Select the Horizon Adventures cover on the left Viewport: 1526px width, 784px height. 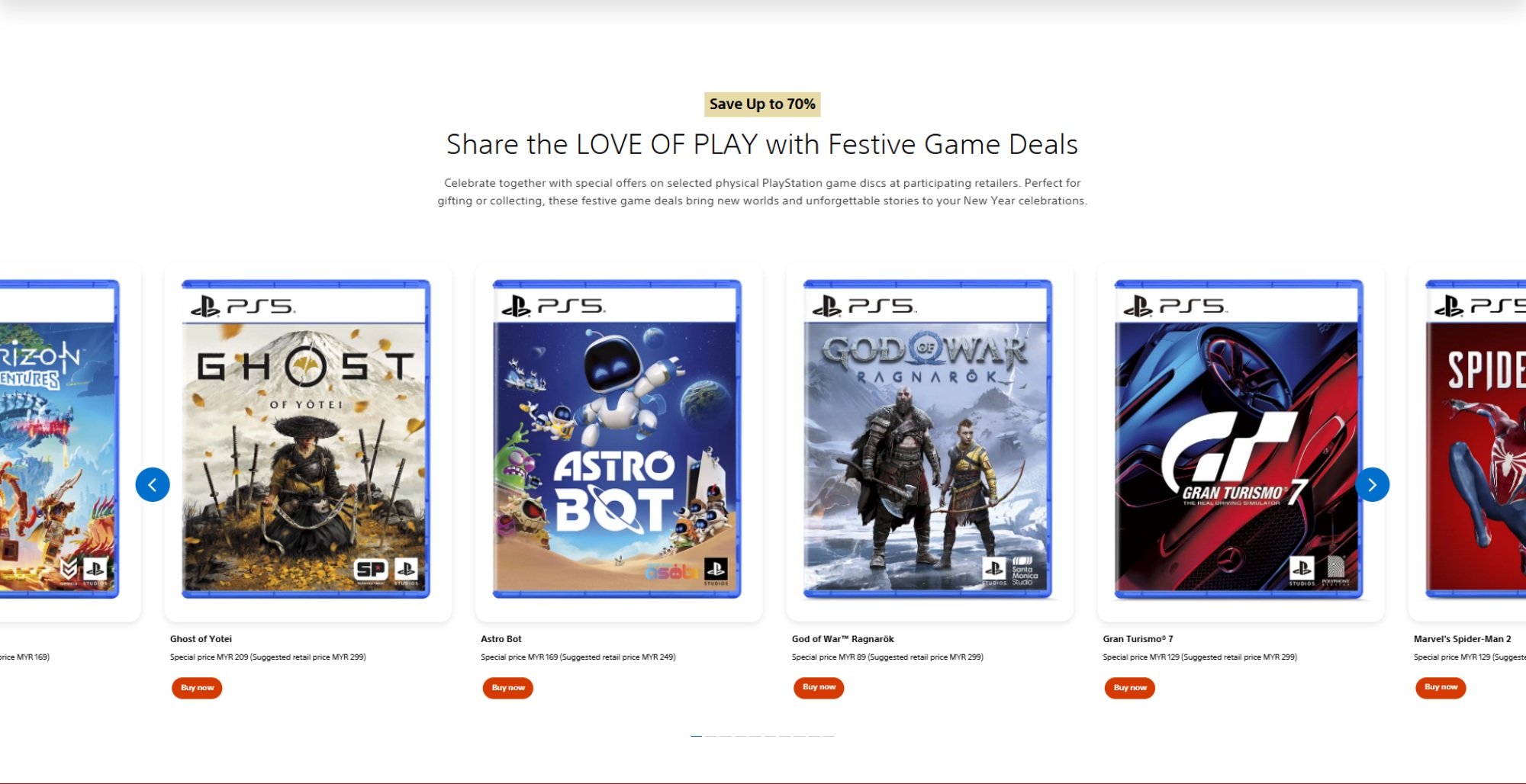click(x=58, y=439)
